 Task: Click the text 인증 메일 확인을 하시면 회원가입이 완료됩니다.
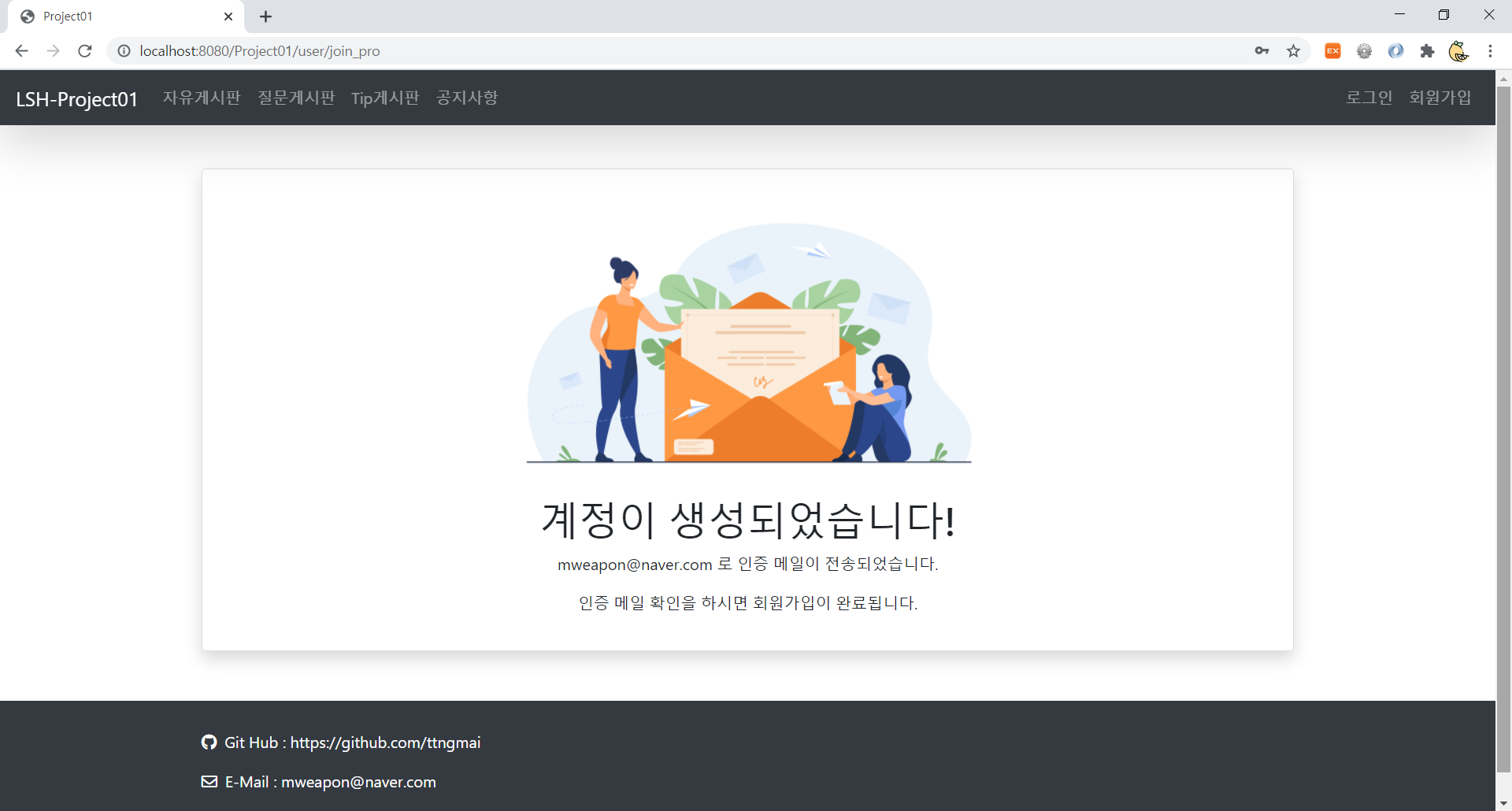pos(748,603)
